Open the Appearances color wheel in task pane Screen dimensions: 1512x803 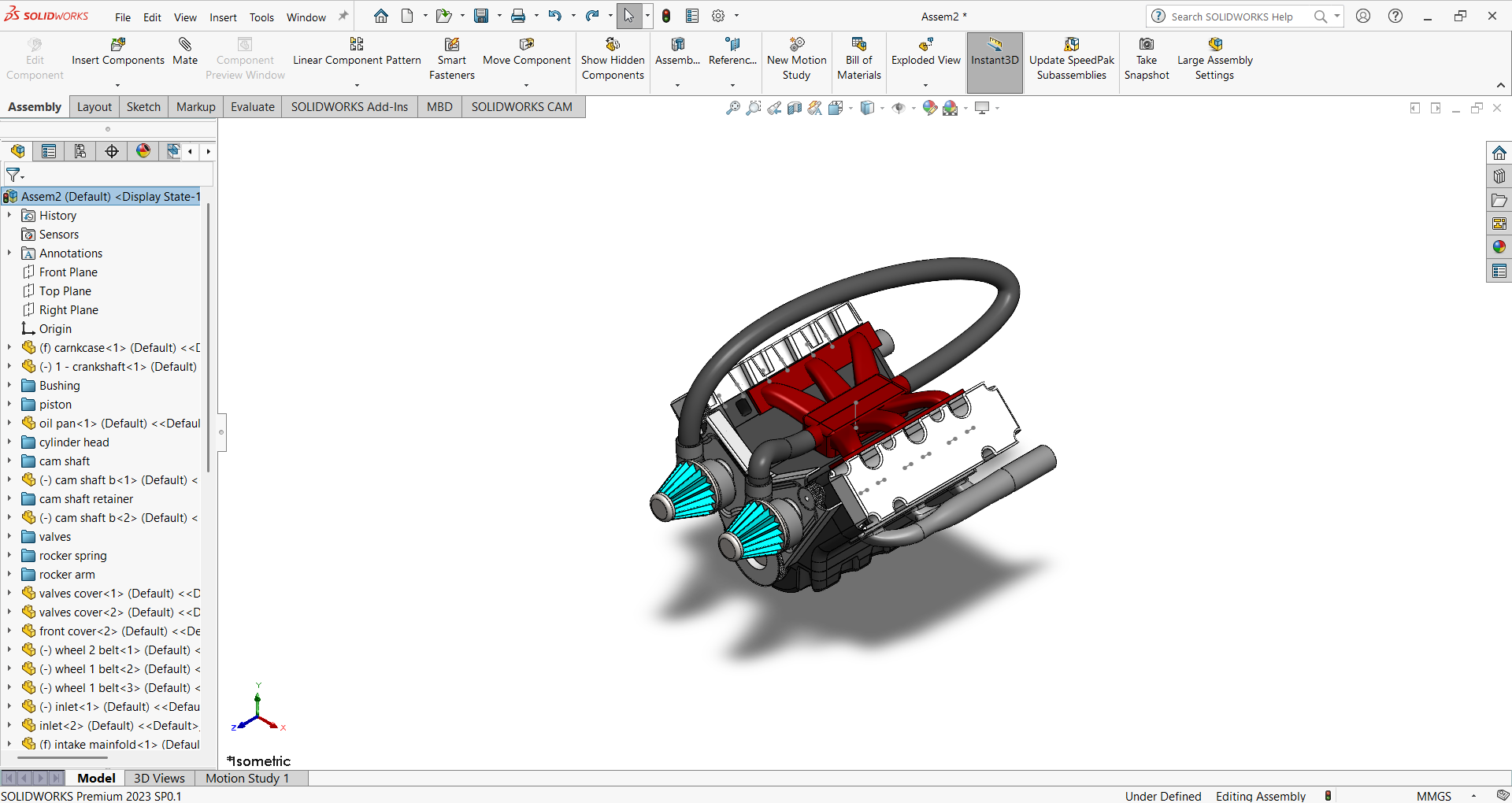(1499, 247)
